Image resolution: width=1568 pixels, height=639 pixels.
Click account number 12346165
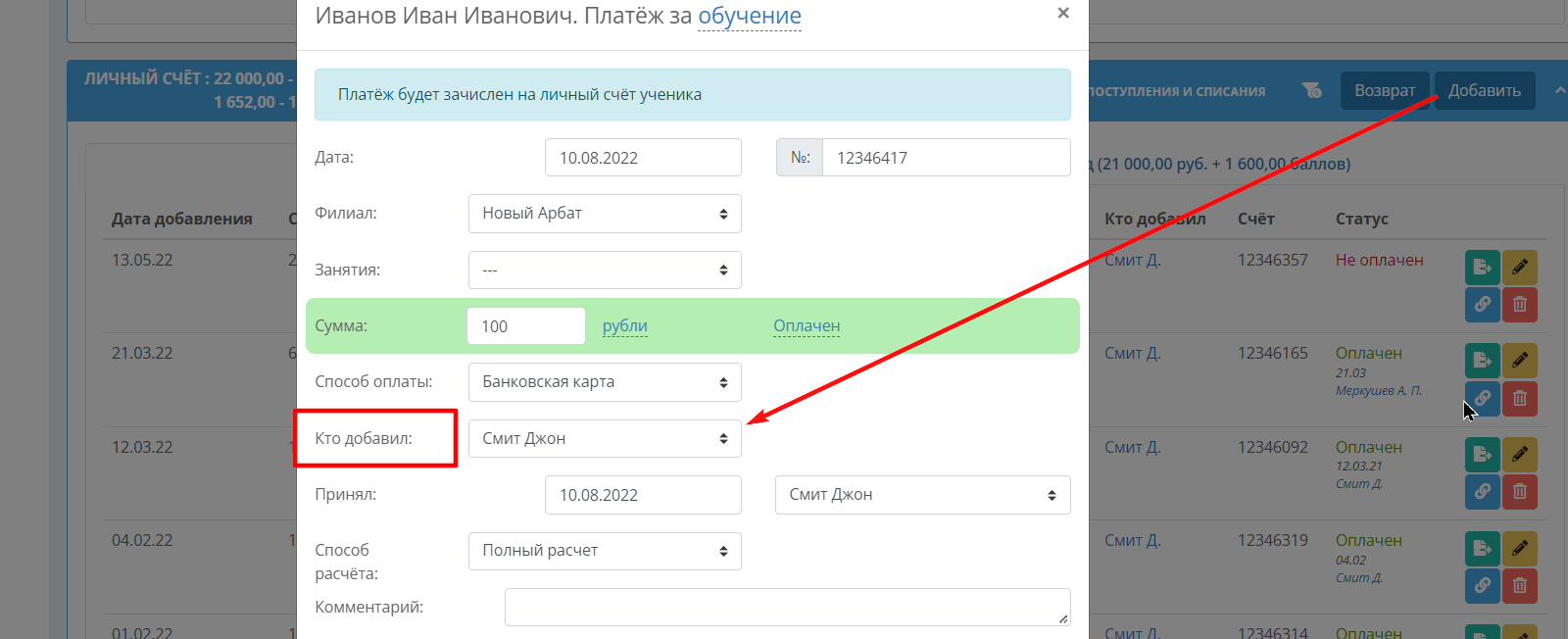tap(1273, 353)
